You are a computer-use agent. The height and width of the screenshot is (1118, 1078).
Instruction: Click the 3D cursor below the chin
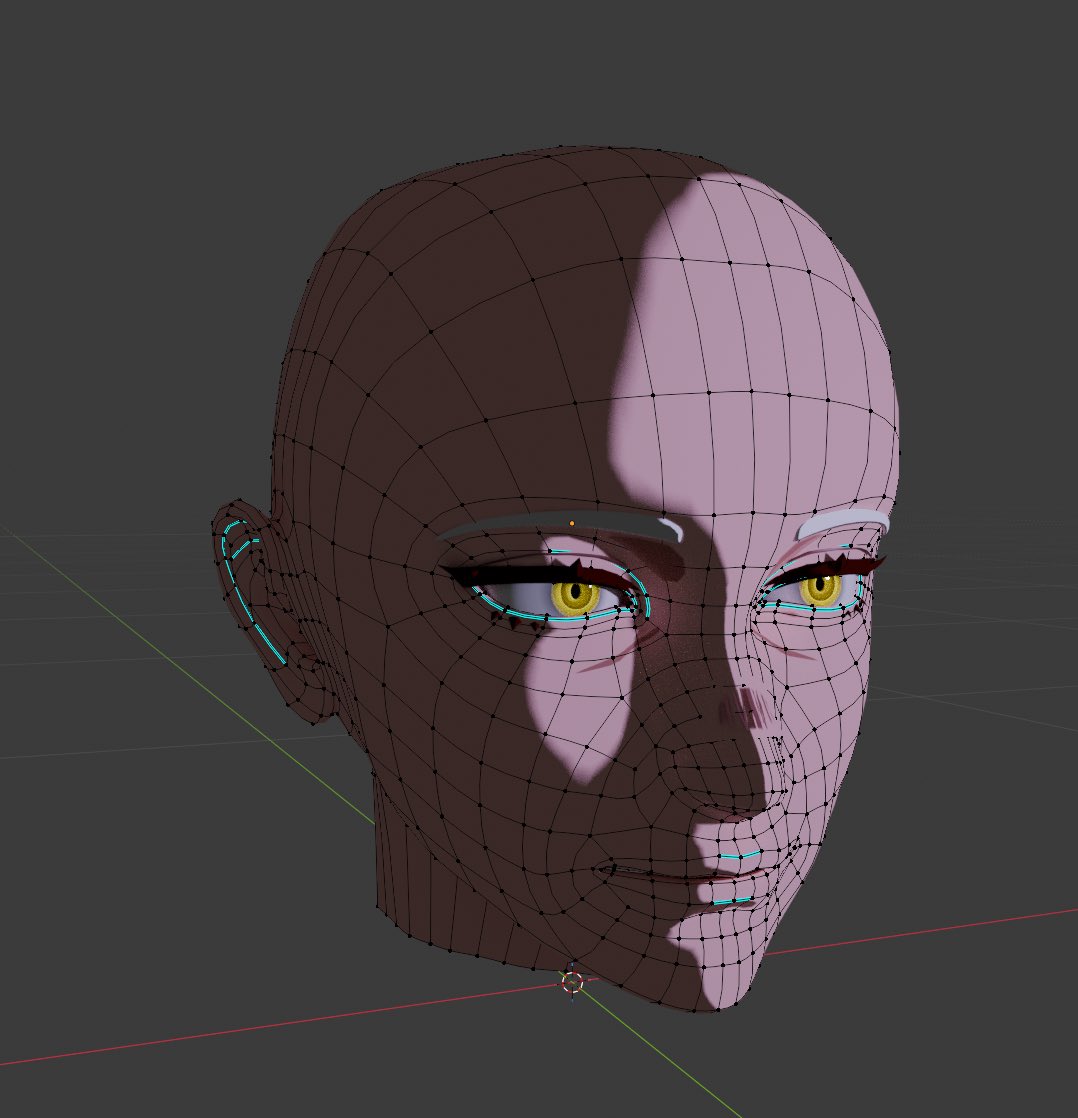(572, 982)
